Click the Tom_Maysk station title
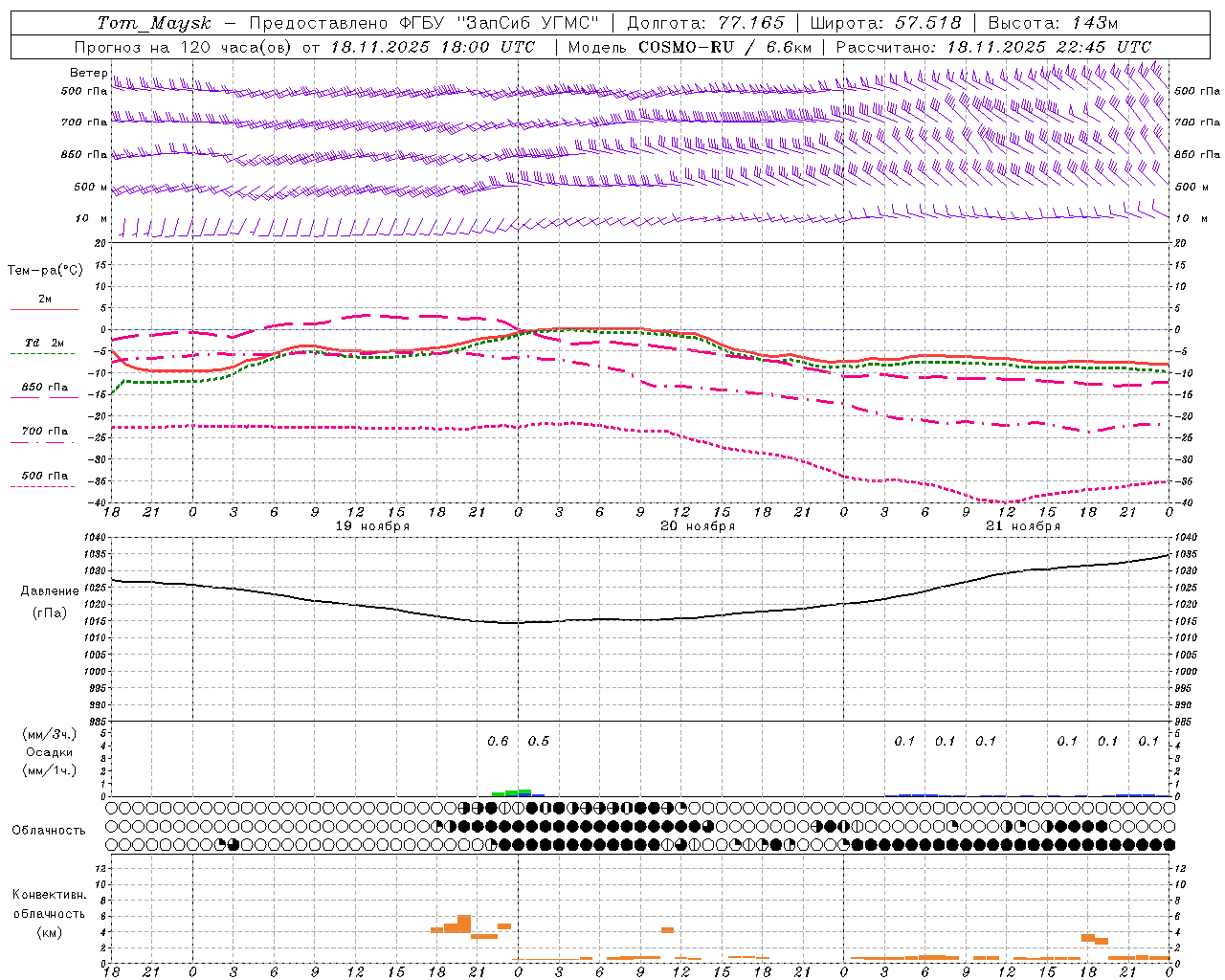 point(154,23)
